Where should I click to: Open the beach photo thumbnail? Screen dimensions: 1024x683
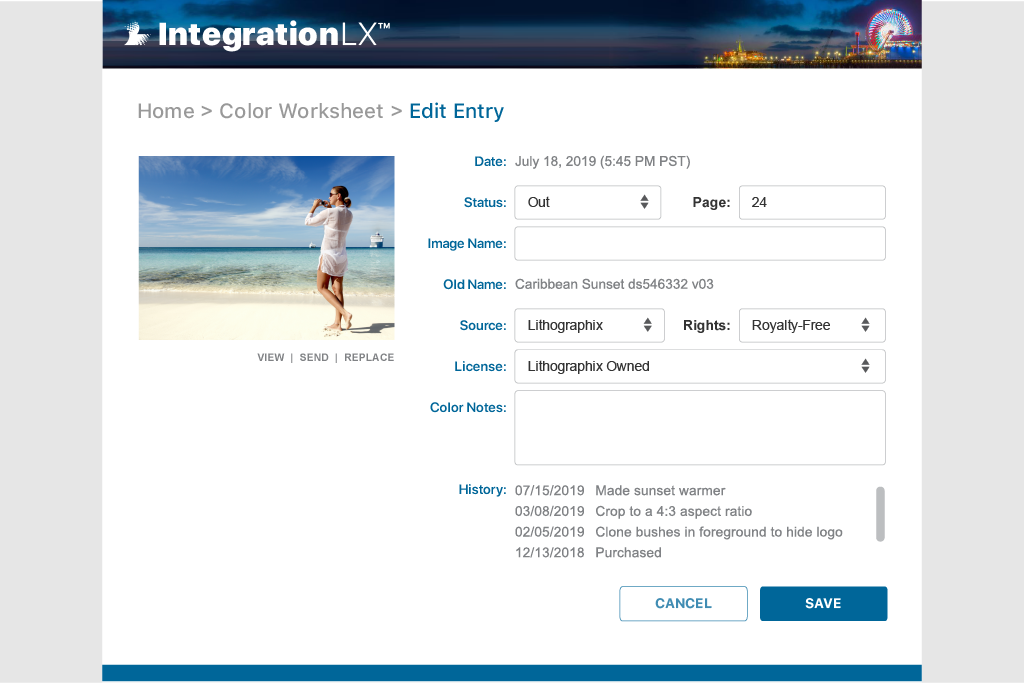point(266,247)
